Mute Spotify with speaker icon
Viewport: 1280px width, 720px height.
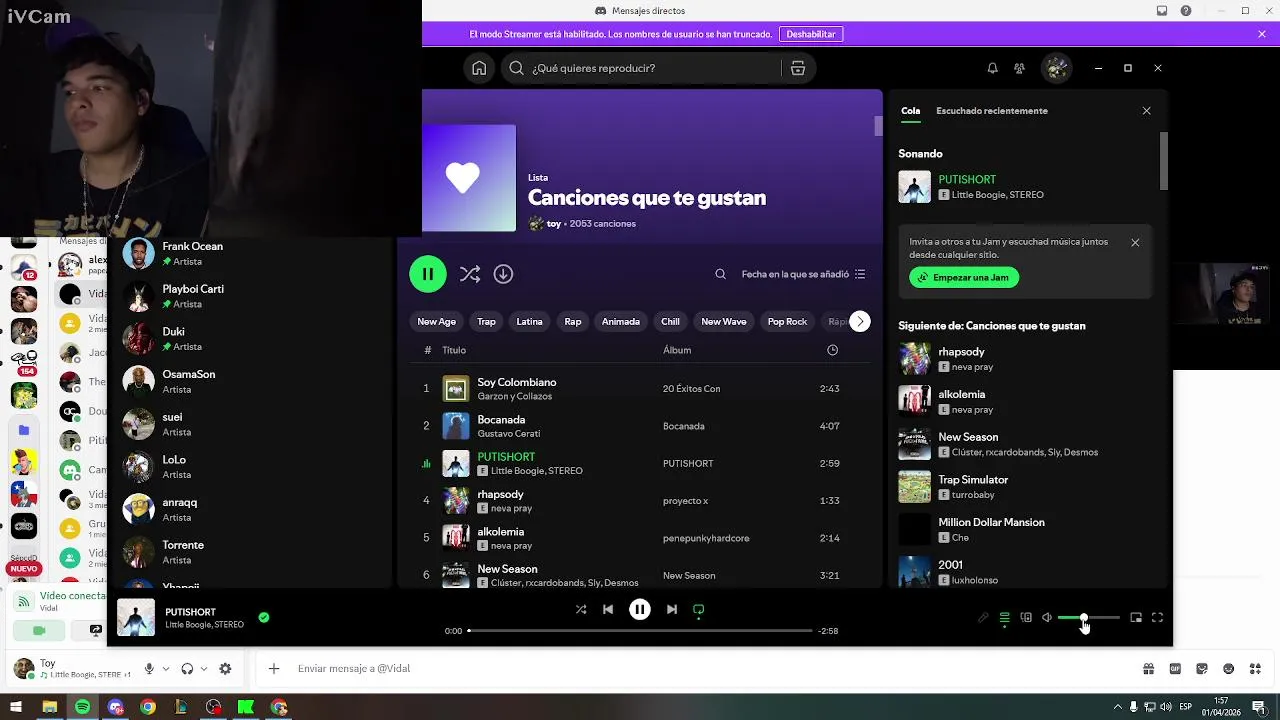click(1047, 618)
